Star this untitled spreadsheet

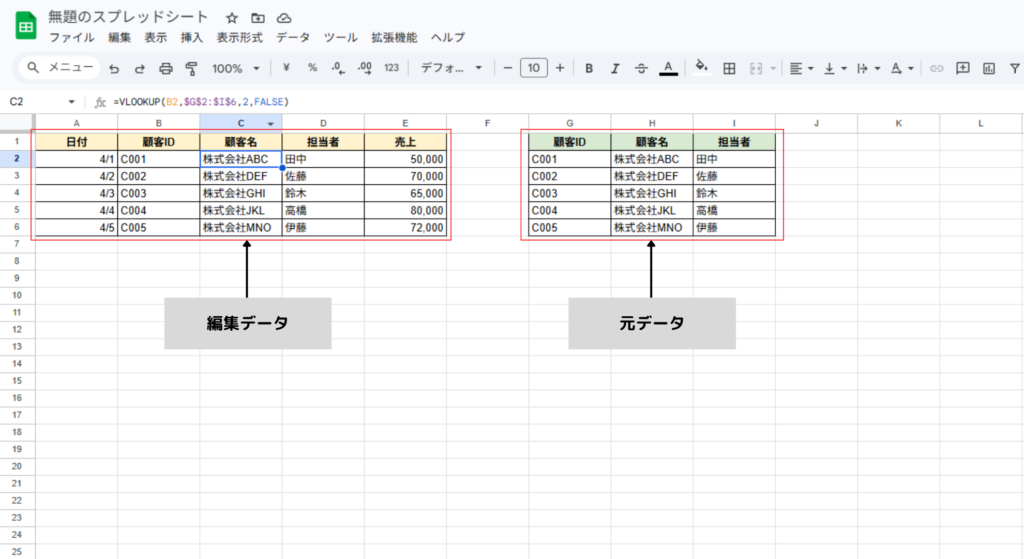pyautogui.click(x=232, y=18)
